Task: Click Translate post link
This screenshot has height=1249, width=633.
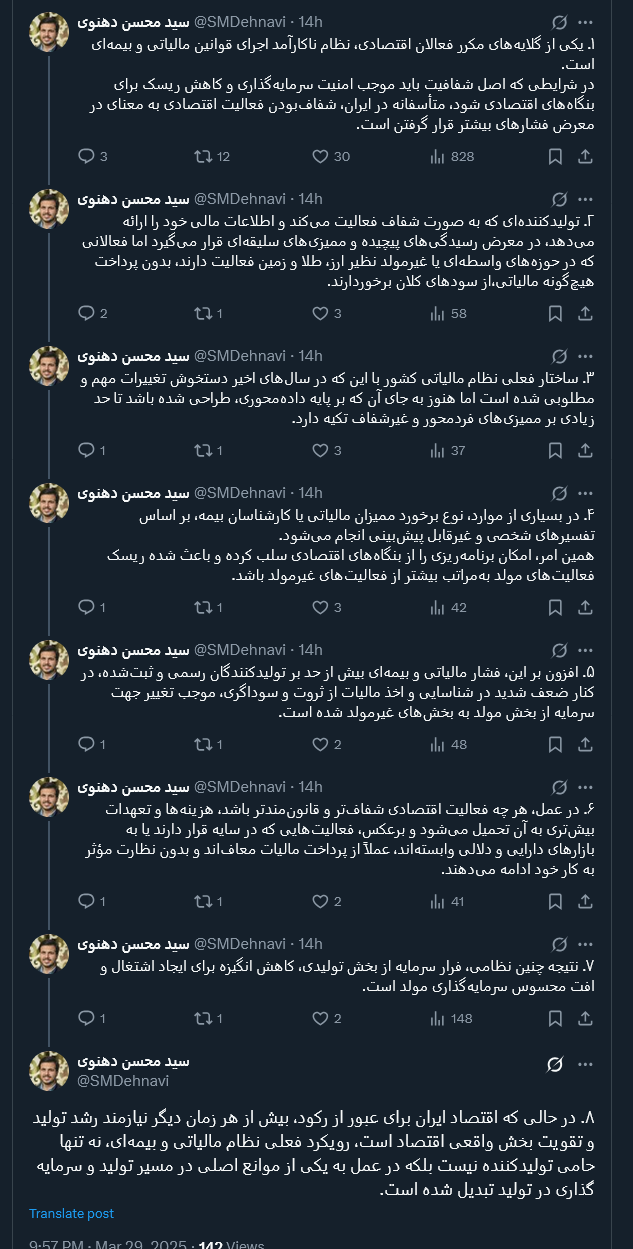Action: point(71,1213)
